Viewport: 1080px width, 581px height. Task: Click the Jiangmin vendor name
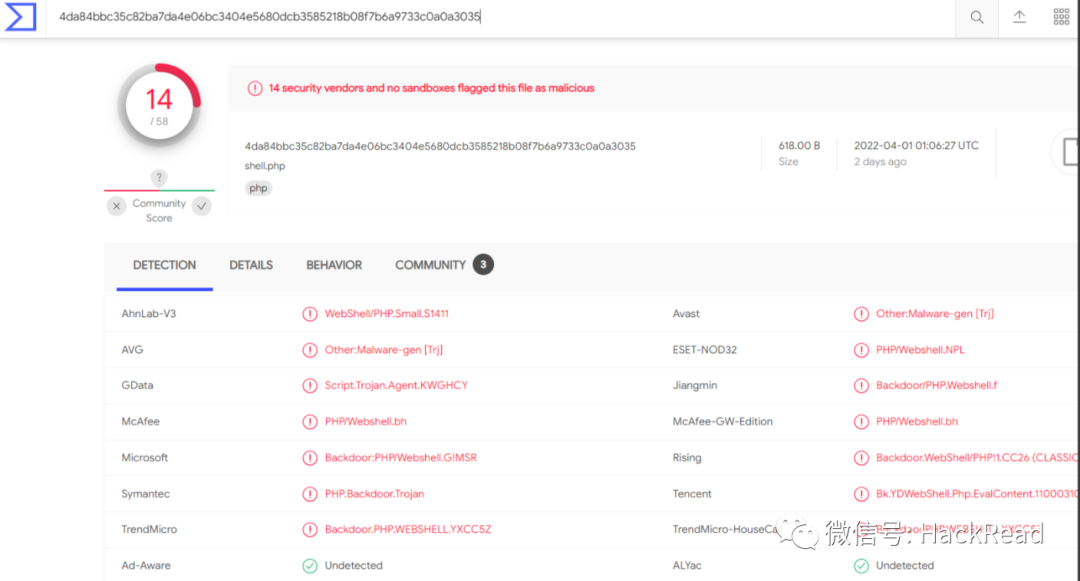point(695,385)
